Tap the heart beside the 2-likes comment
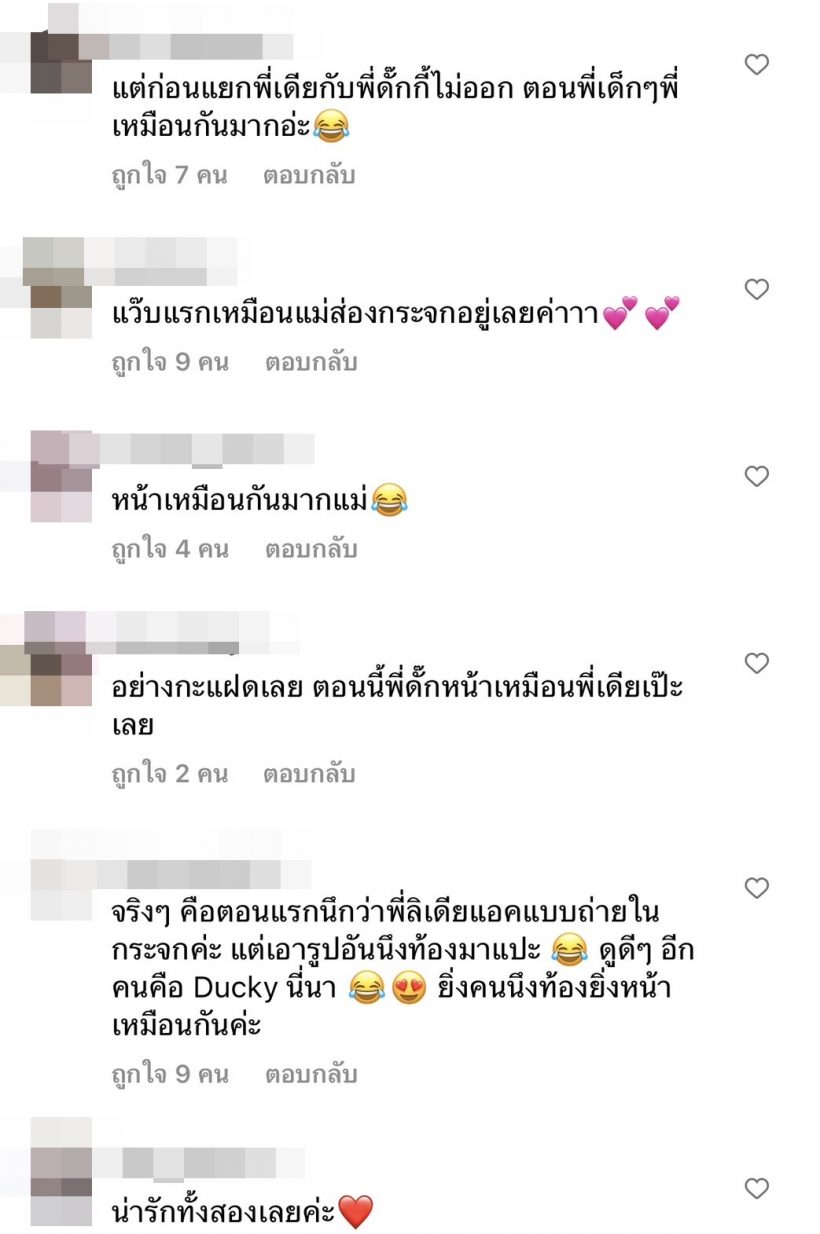Screen dimensions: 820x1234 pyautogui.click(x=758, y=663)
